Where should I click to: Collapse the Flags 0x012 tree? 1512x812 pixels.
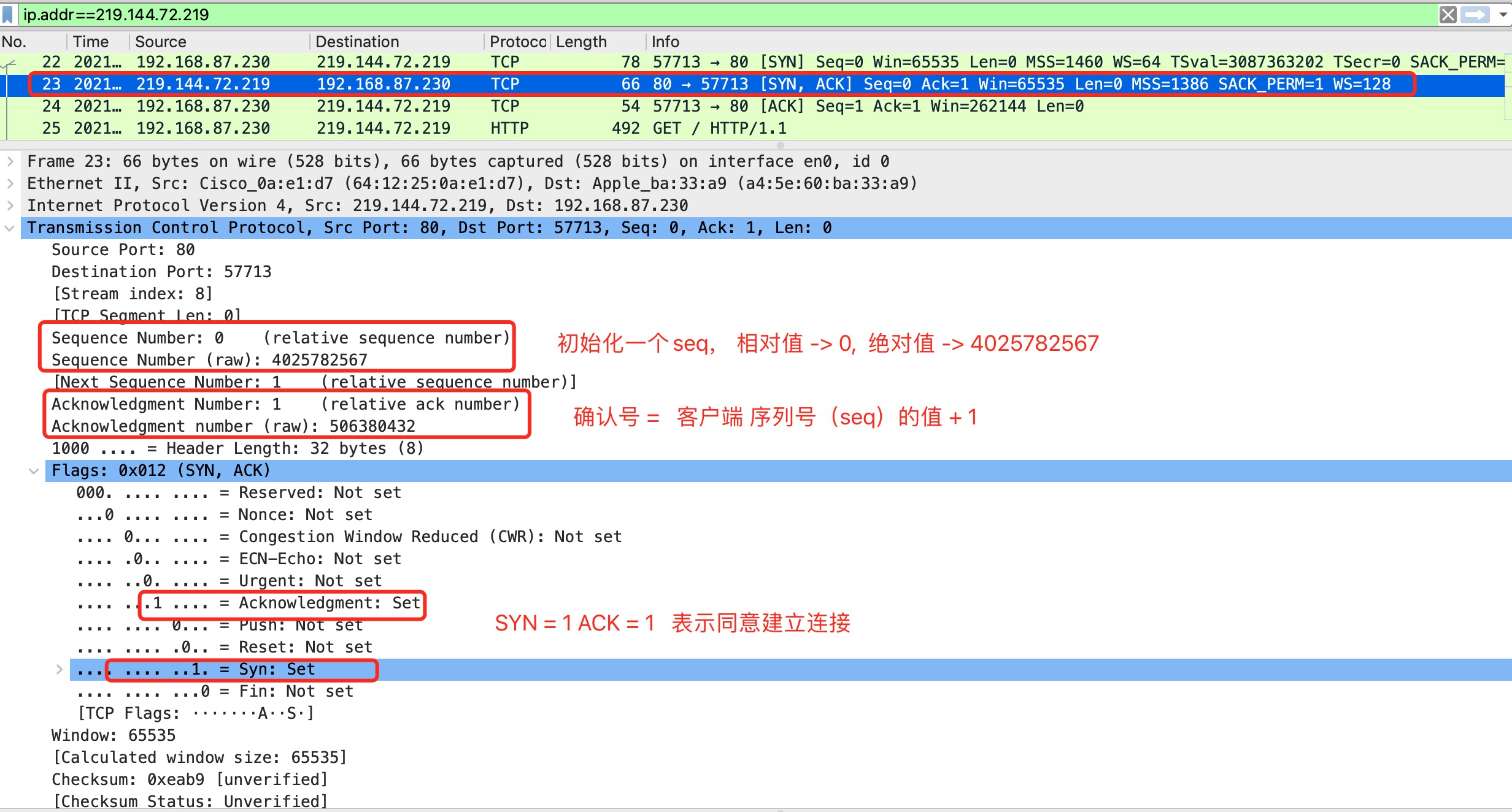point(34,470)
